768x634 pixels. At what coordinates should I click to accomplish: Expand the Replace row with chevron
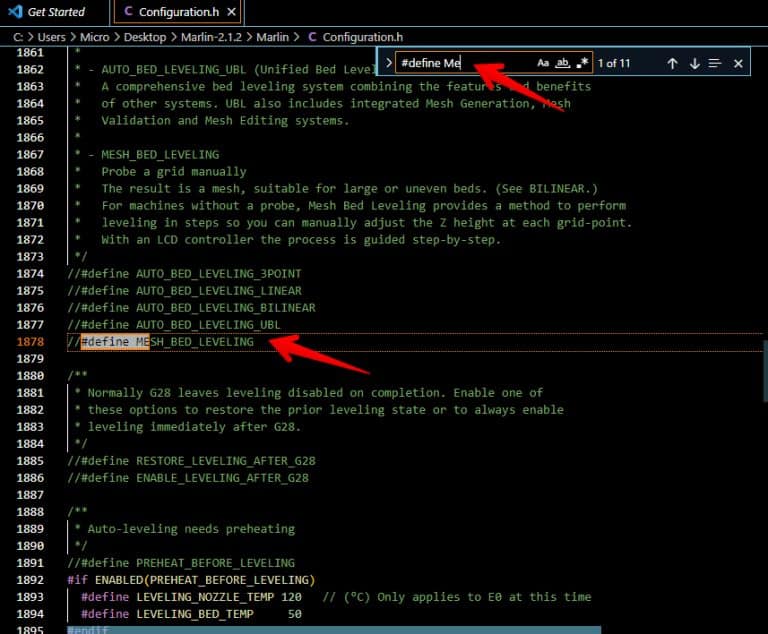click(388, 63)
